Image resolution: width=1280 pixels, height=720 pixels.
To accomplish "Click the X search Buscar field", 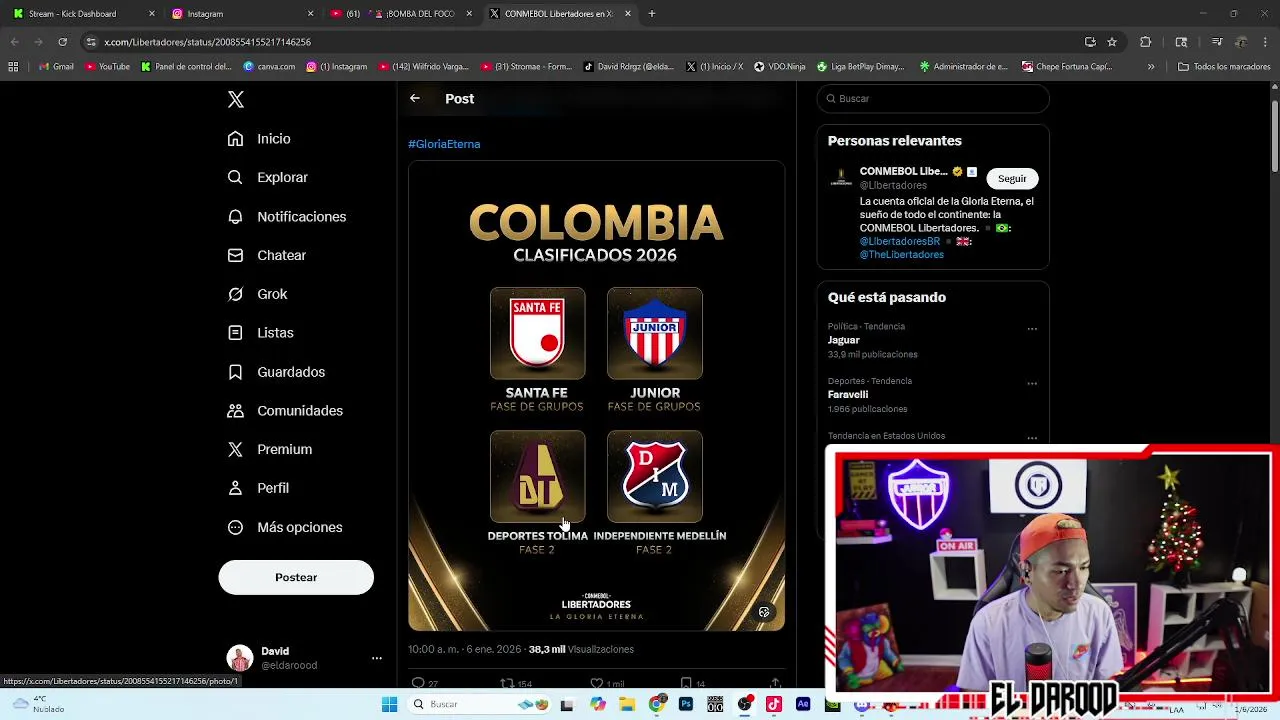I will [x=933, y=98].
